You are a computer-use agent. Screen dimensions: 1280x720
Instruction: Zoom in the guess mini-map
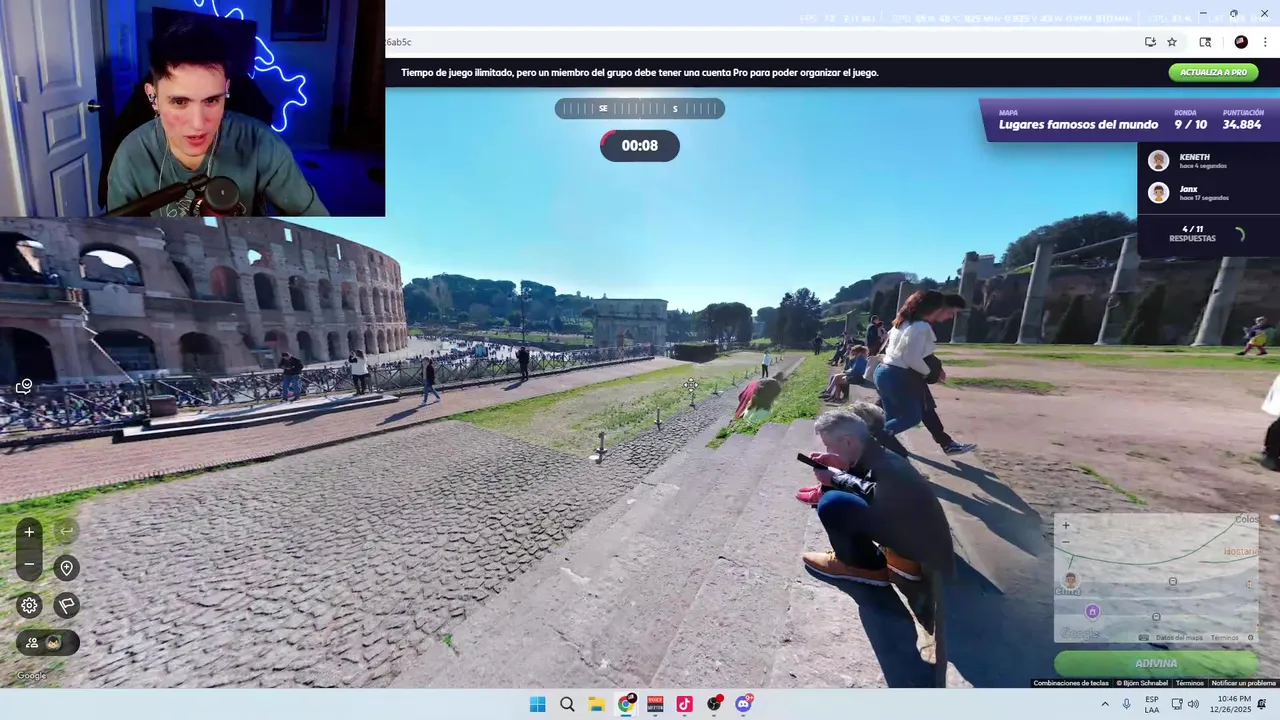tap(1066, 526)
